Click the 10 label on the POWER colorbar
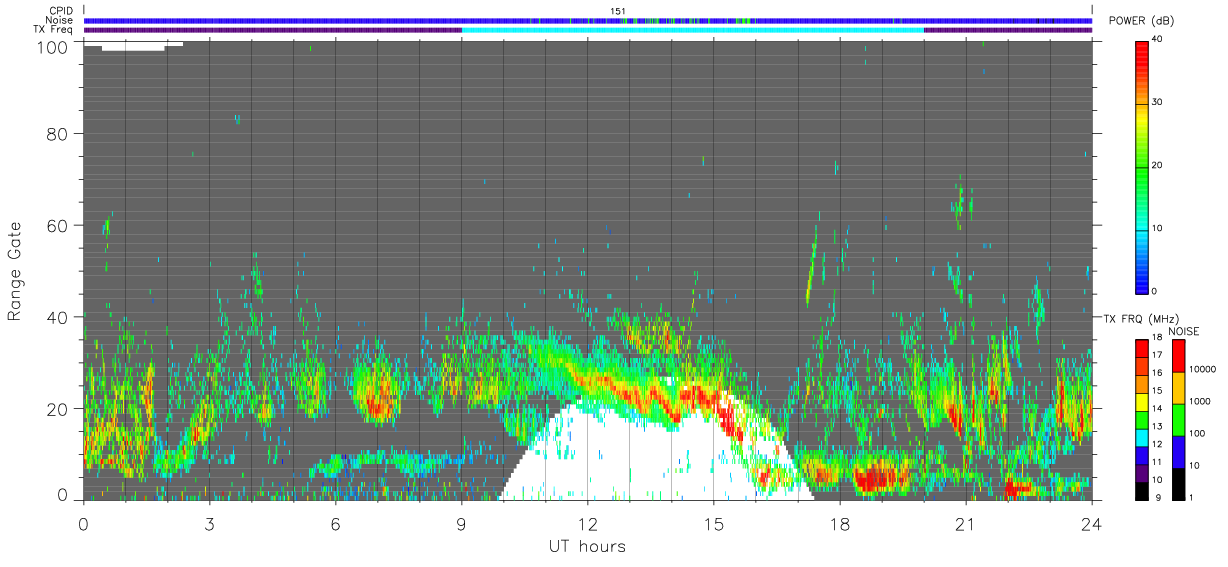 click(1156, 228)
